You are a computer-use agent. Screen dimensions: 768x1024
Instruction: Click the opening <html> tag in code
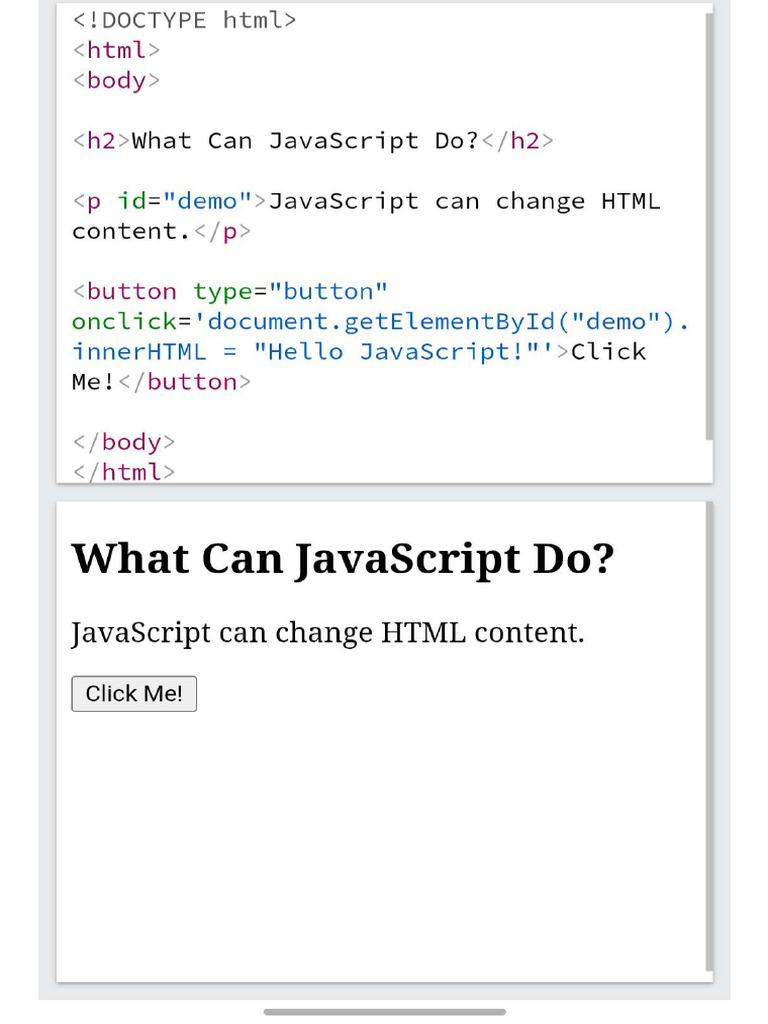[116, 50]
